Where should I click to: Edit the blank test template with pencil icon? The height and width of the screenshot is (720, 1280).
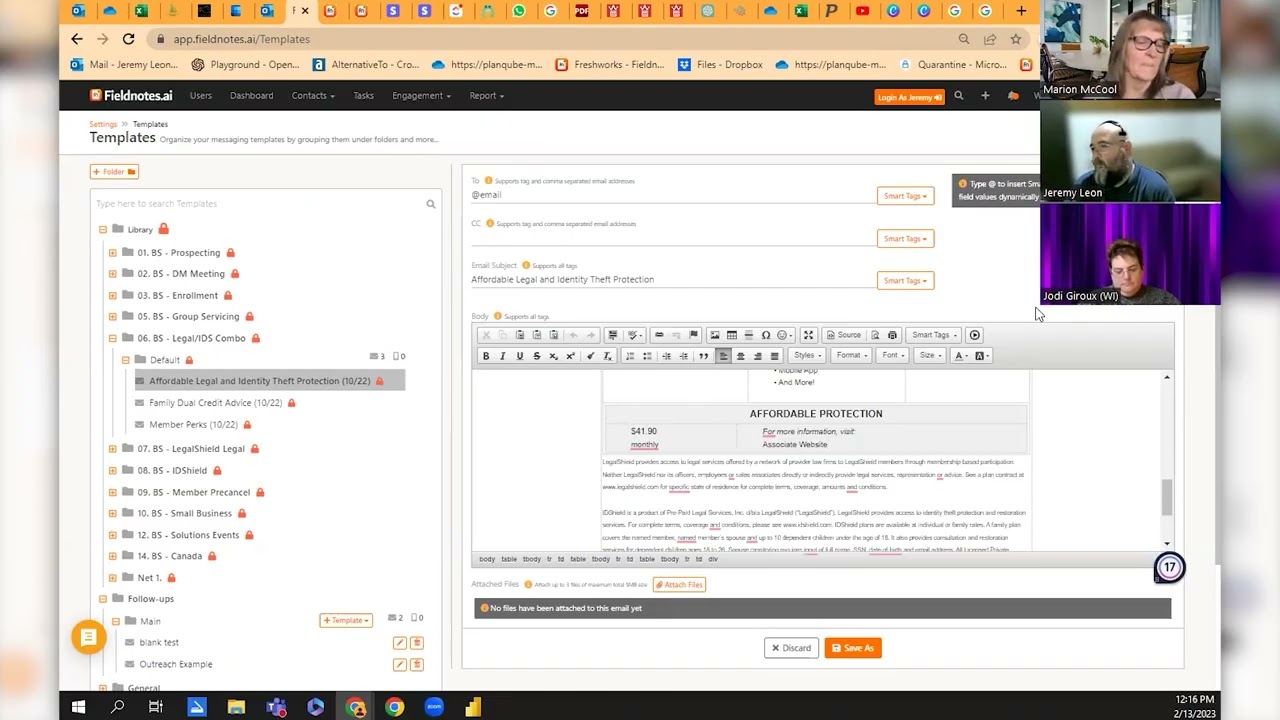400,643
